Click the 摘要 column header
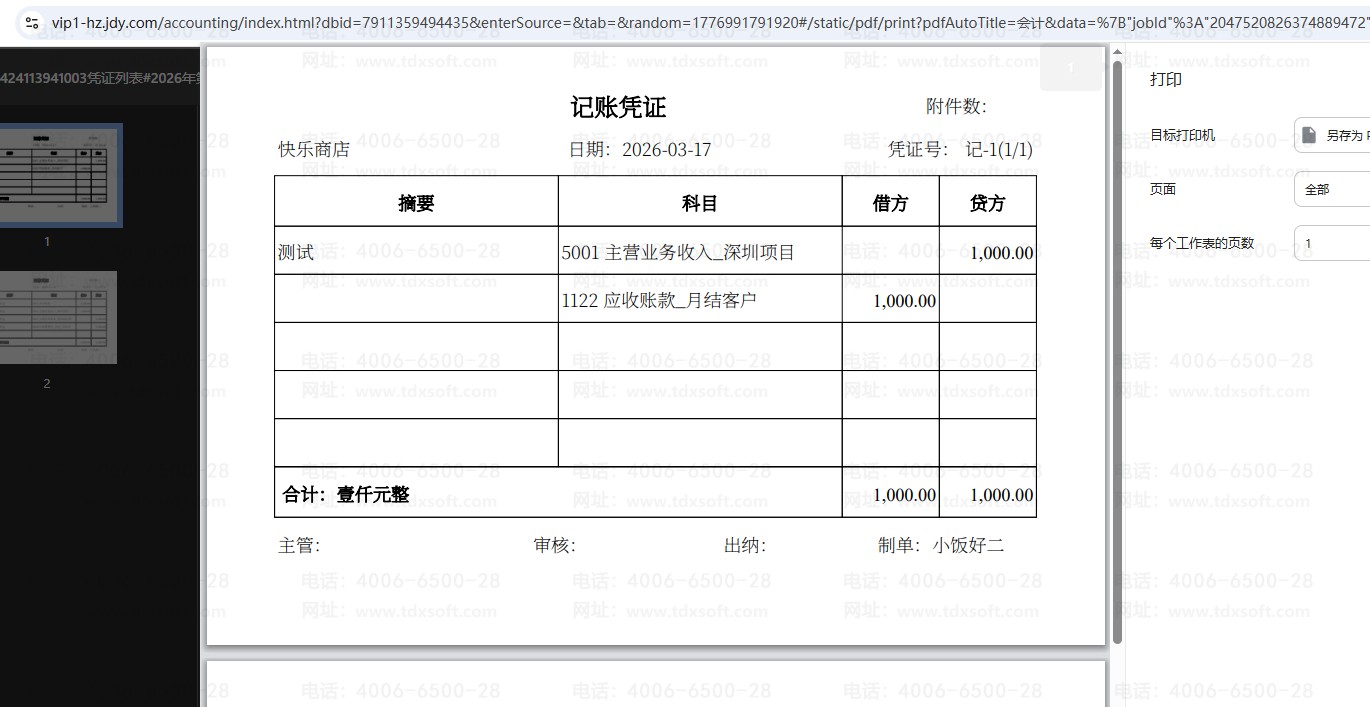 pyautogui.click(x=416, y=203)
